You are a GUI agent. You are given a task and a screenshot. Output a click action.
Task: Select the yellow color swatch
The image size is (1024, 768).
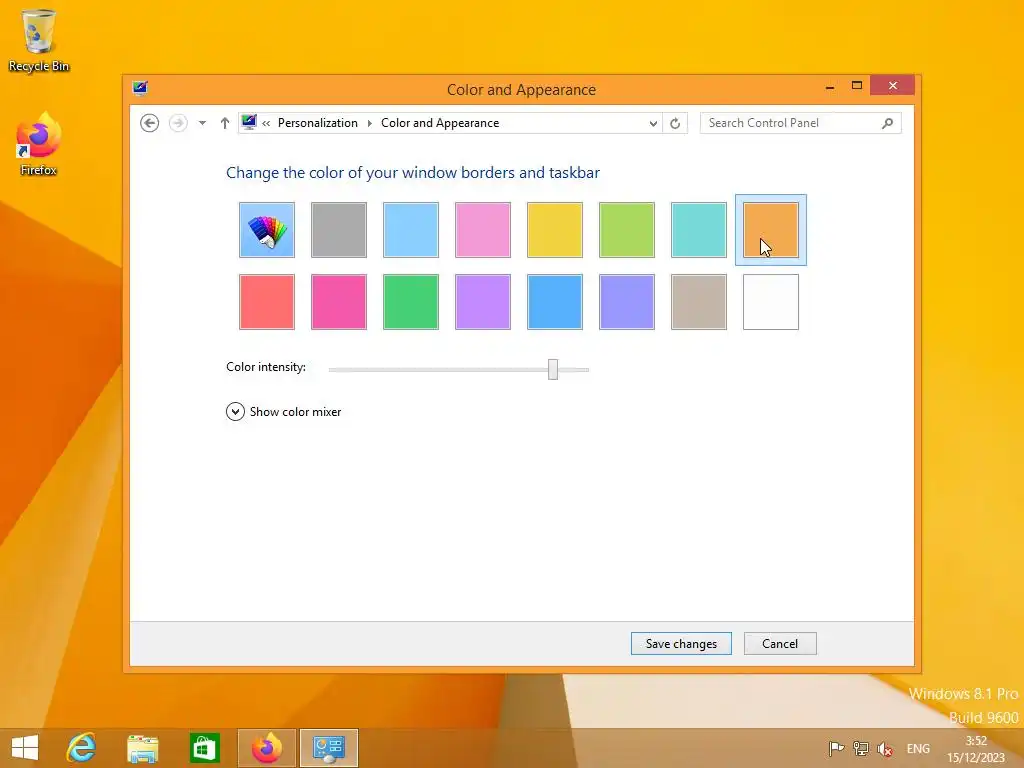[554, 230]
